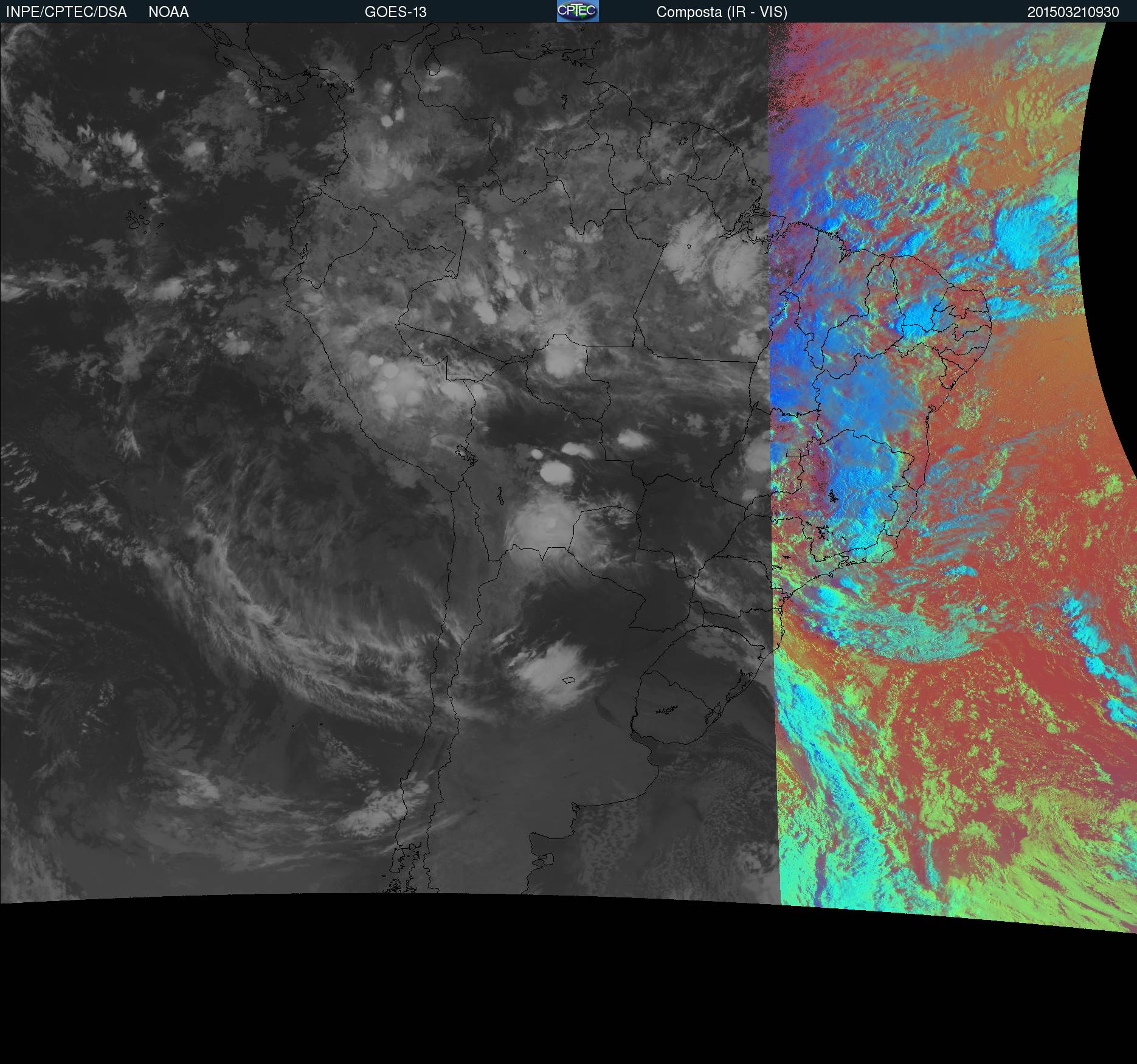This screenshot has height=1064, width=1137.
Task: Select the Mar Chiquita lake outline in Argentina
Action: (568, 680)
